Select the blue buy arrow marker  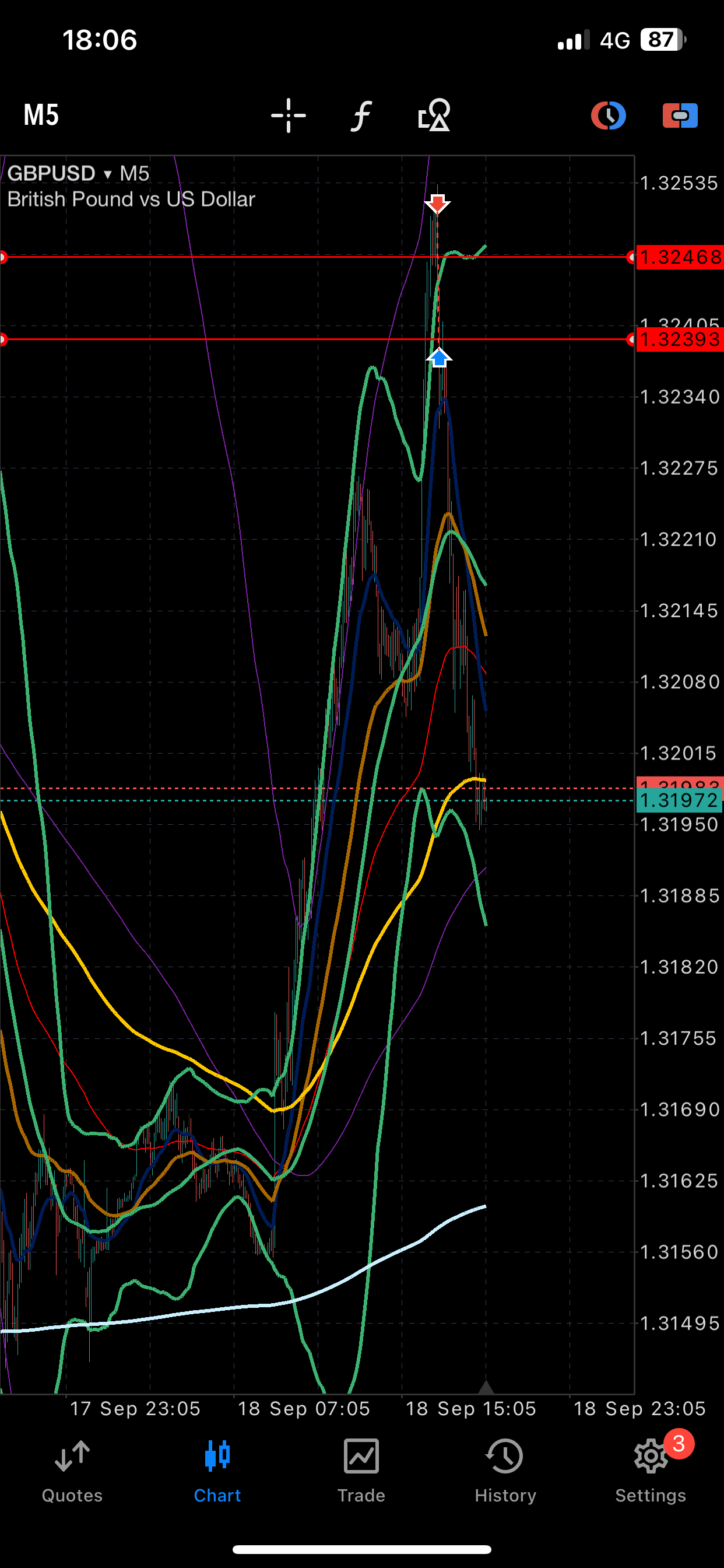[x=439, y=358]
